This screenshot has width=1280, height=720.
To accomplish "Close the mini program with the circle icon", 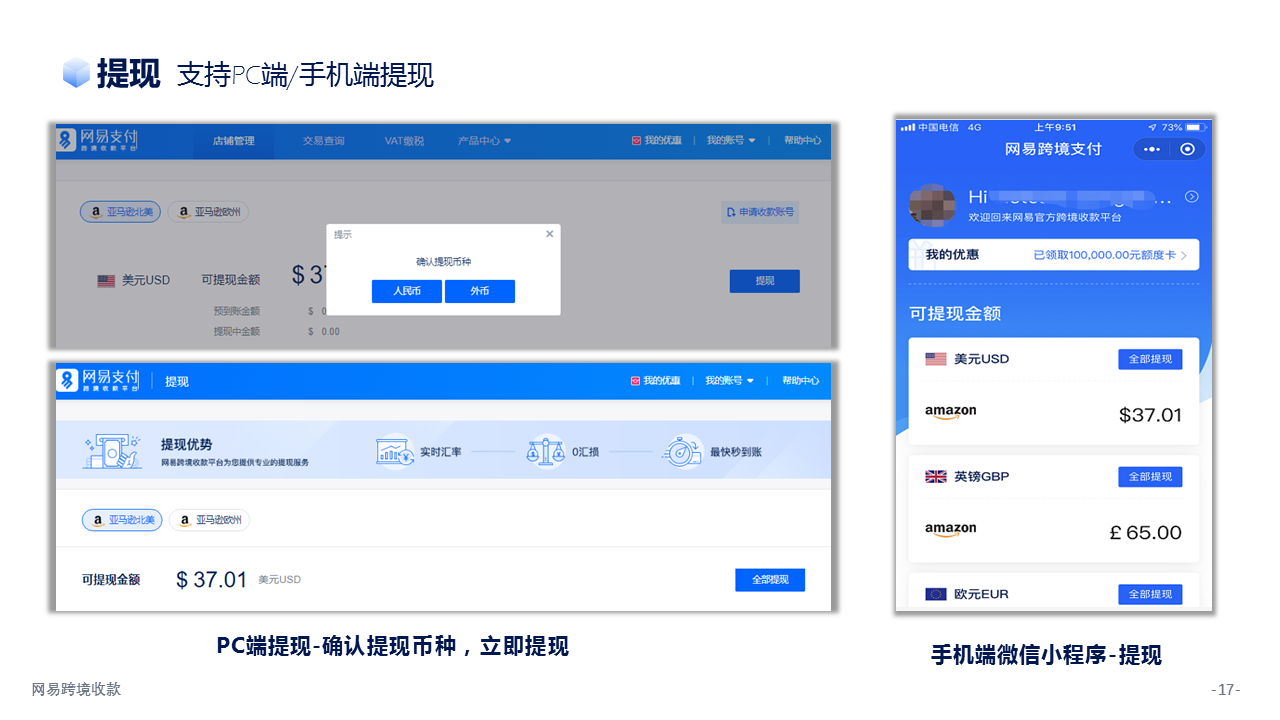I will point(1187,149).
